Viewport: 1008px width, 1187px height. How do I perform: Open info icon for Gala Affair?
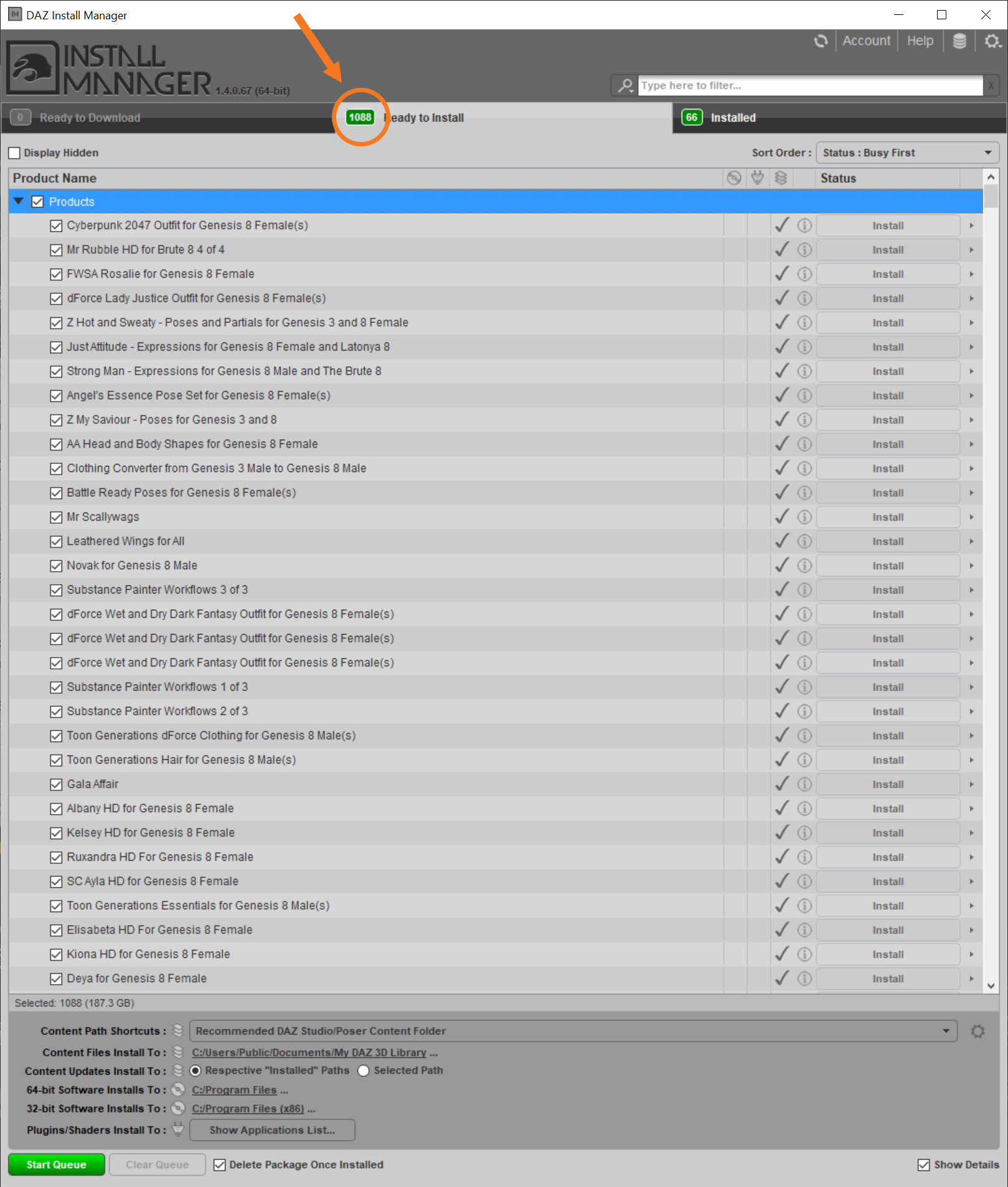804,784
